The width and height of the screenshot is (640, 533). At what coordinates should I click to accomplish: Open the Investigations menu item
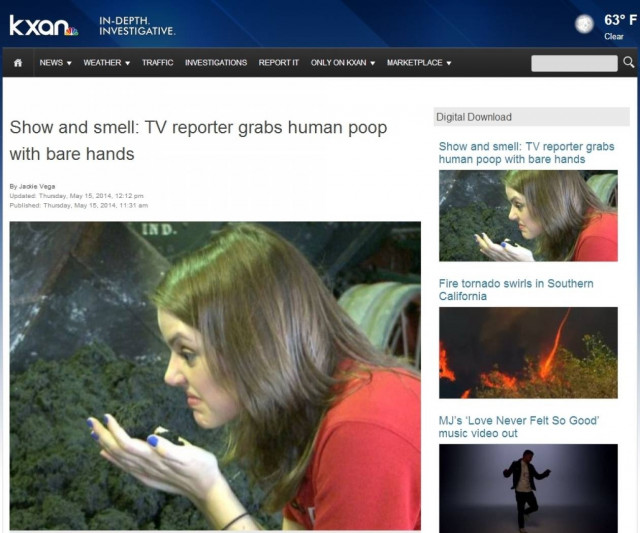pyautogui.click(x=215, y=63)
